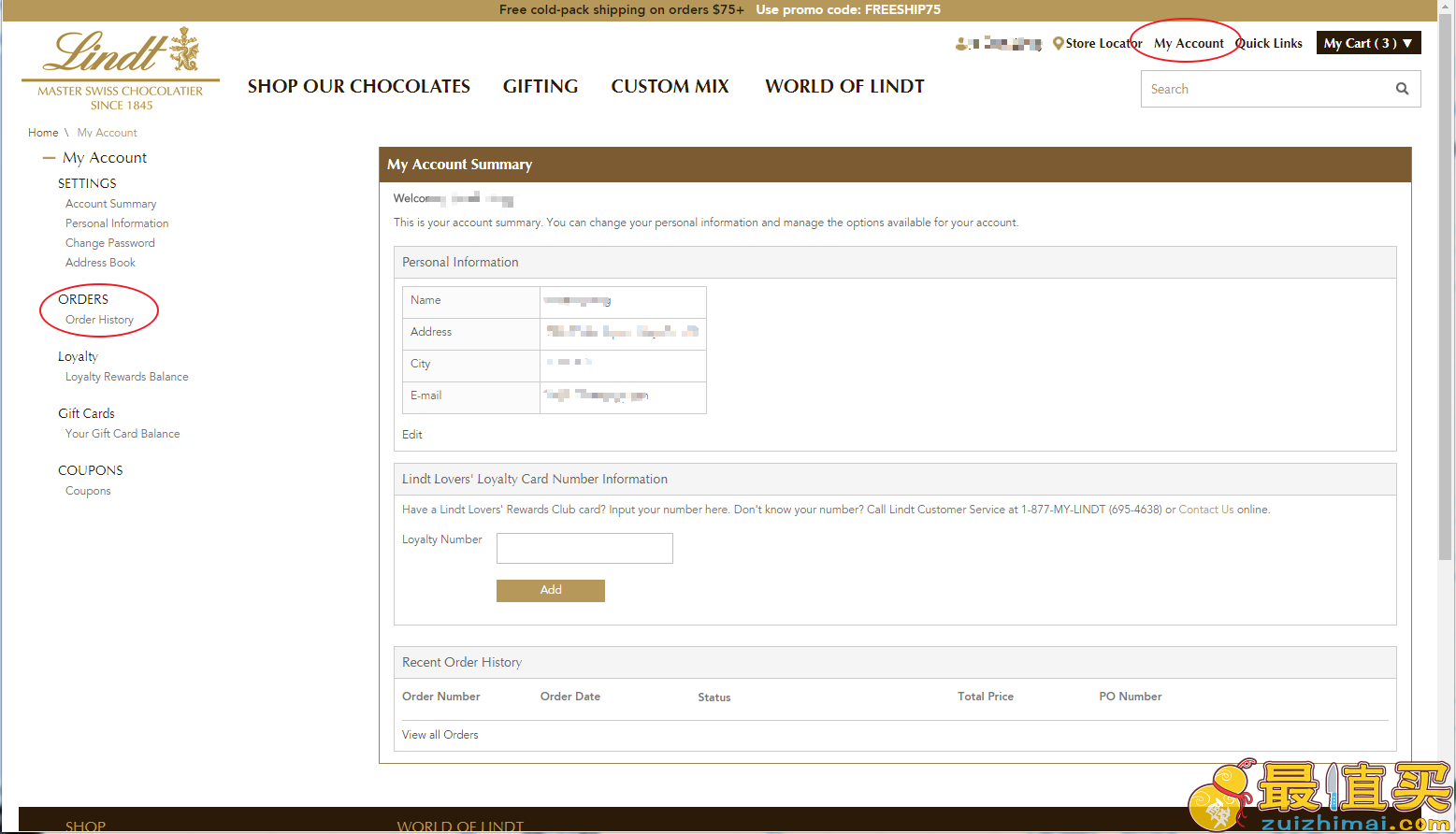
Task: Click the PO Number column header
Action: 1131,697
